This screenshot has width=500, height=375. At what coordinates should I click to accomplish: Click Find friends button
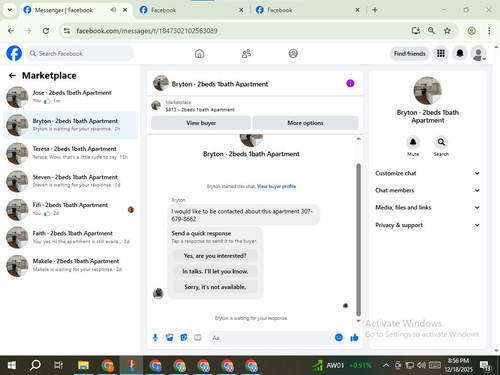pyautogui.click(x=409, y=53)
